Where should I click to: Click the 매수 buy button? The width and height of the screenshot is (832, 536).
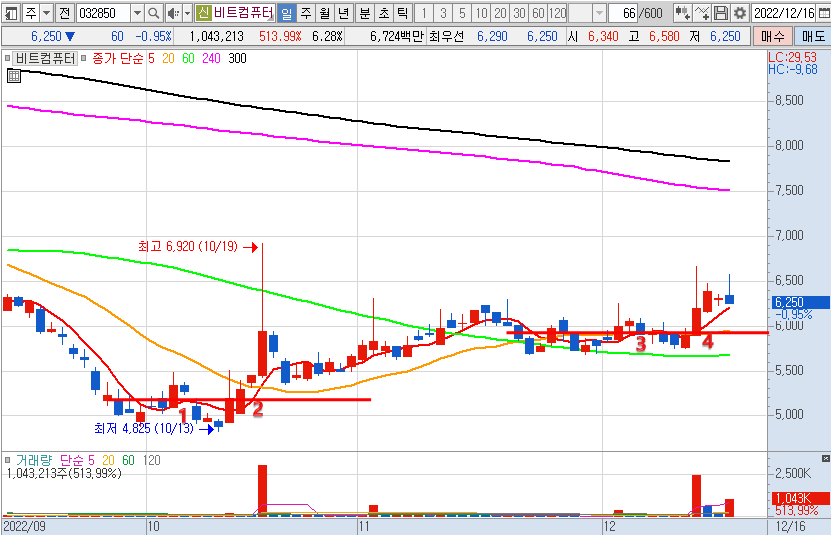tap(773, 36)
